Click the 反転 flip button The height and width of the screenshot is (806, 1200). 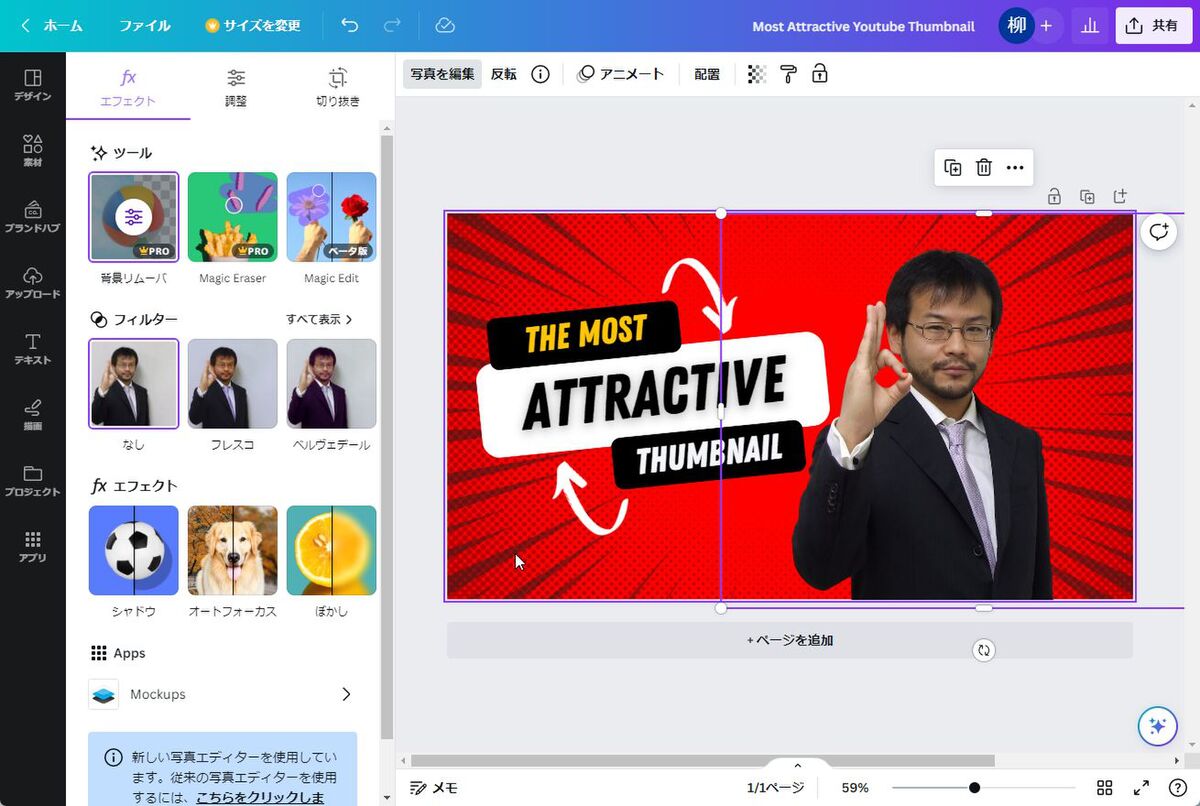[x=504, y=74]
